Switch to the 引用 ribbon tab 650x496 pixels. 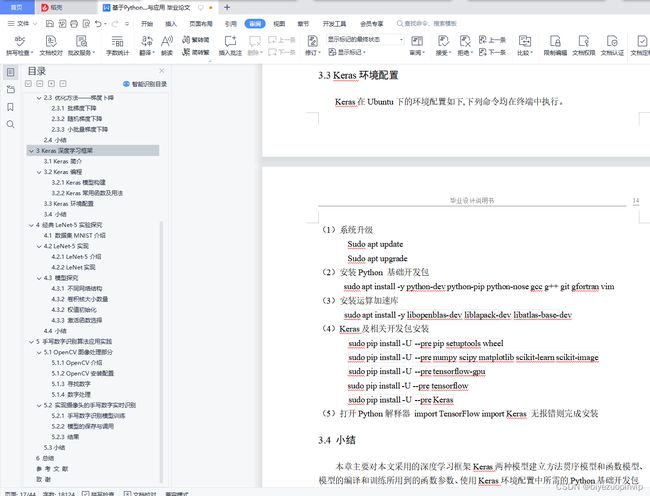(x=230, y=24)
